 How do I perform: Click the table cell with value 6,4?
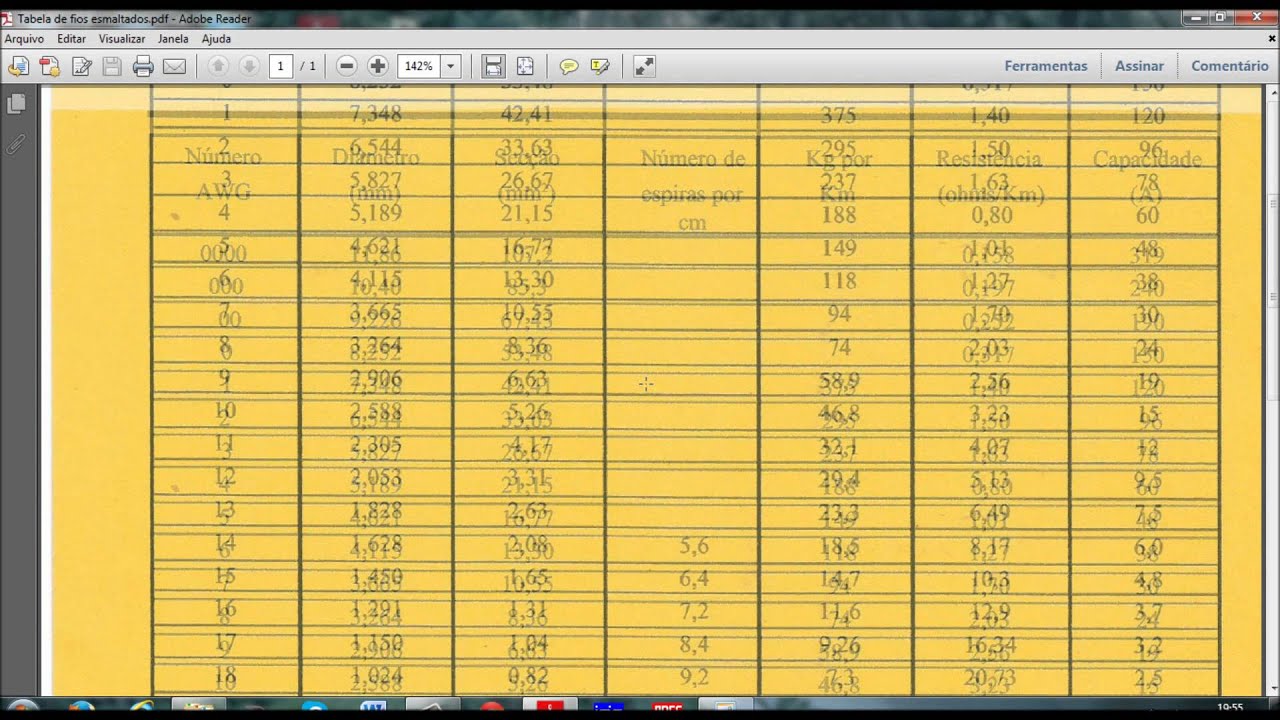(x=694, y=579)
